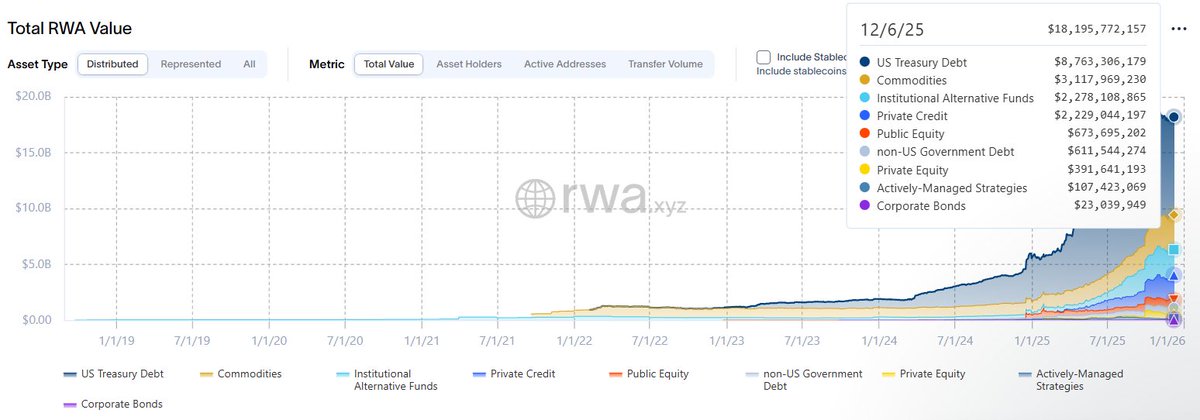
Task: Click the Total RWA Value heading
Action: pos(70,28)
